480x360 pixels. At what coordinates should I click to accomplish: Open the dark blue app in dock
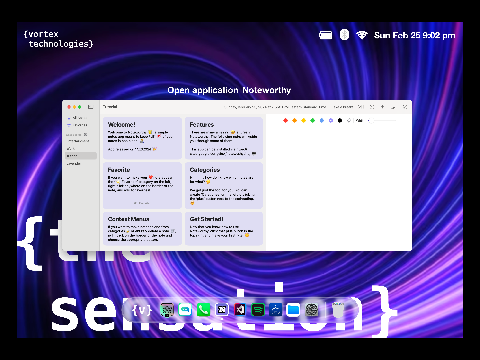click(x=275, y=310)
